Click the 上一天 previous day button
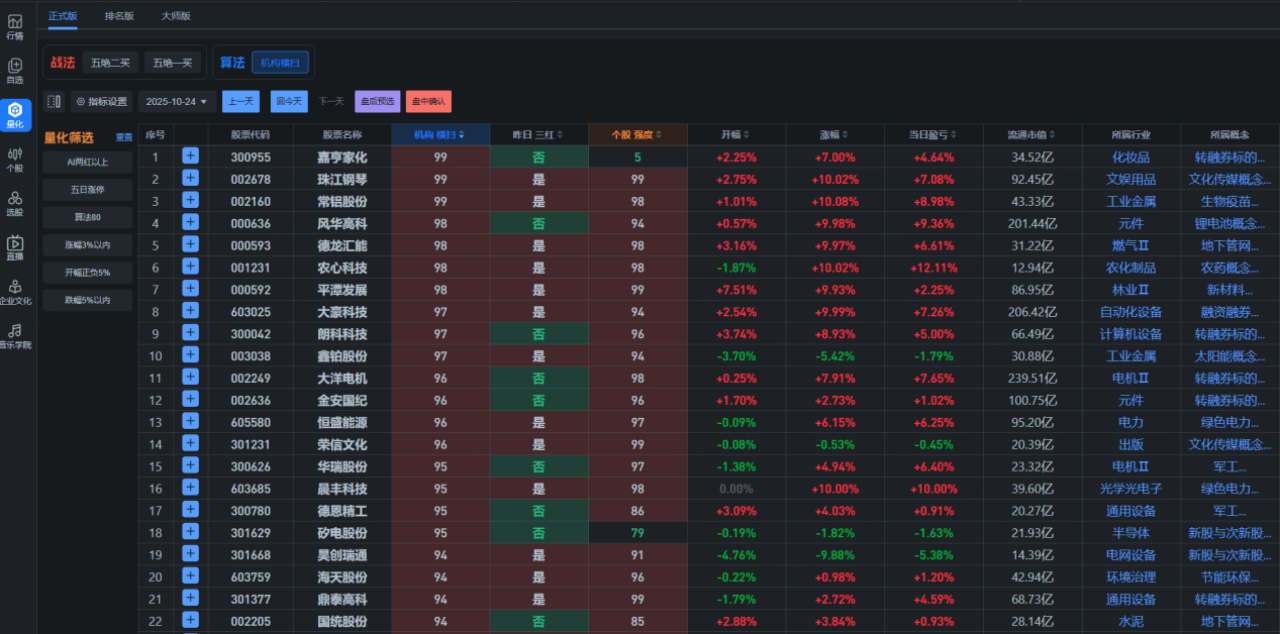This screenshot has height=634, width=1280. click(x=240, y=101)
